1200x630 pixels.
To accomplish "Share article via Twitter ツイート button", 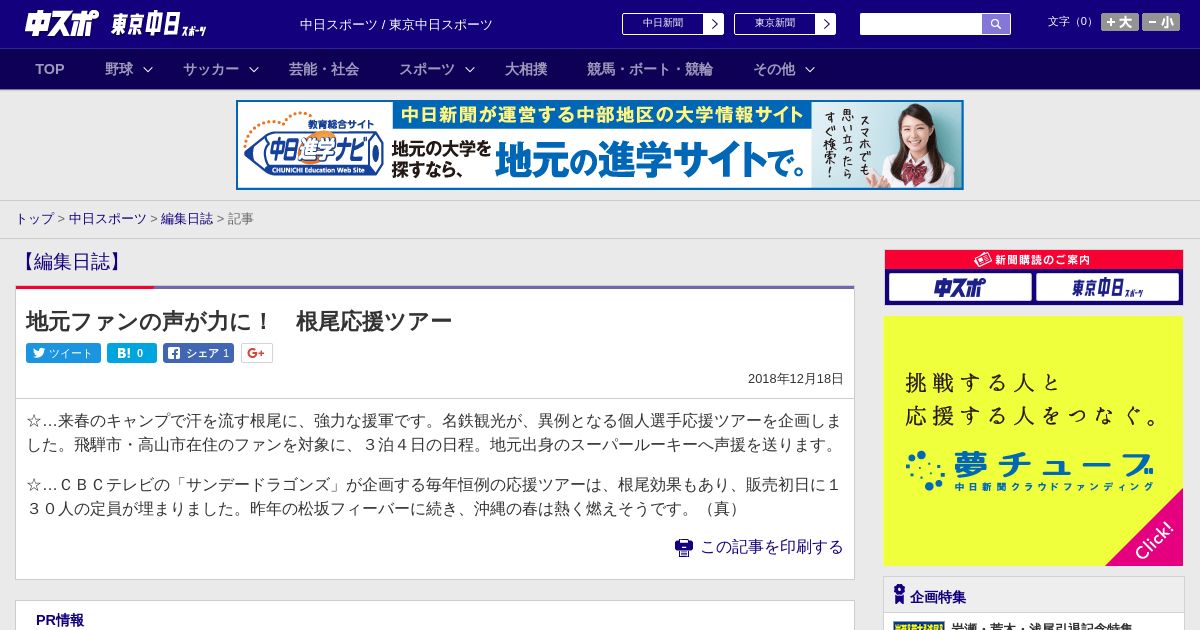I will click(x=63, y=353).
